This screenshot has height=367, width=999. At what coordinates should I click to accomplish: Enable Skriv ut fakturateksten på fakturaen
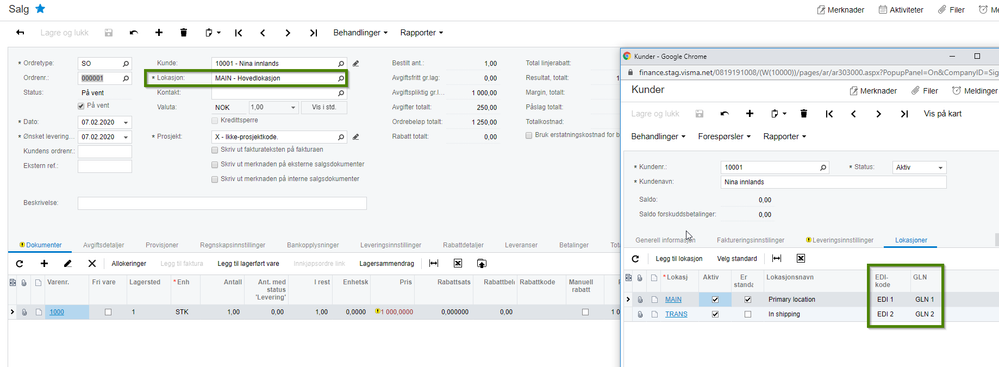(x=215, y=150)
